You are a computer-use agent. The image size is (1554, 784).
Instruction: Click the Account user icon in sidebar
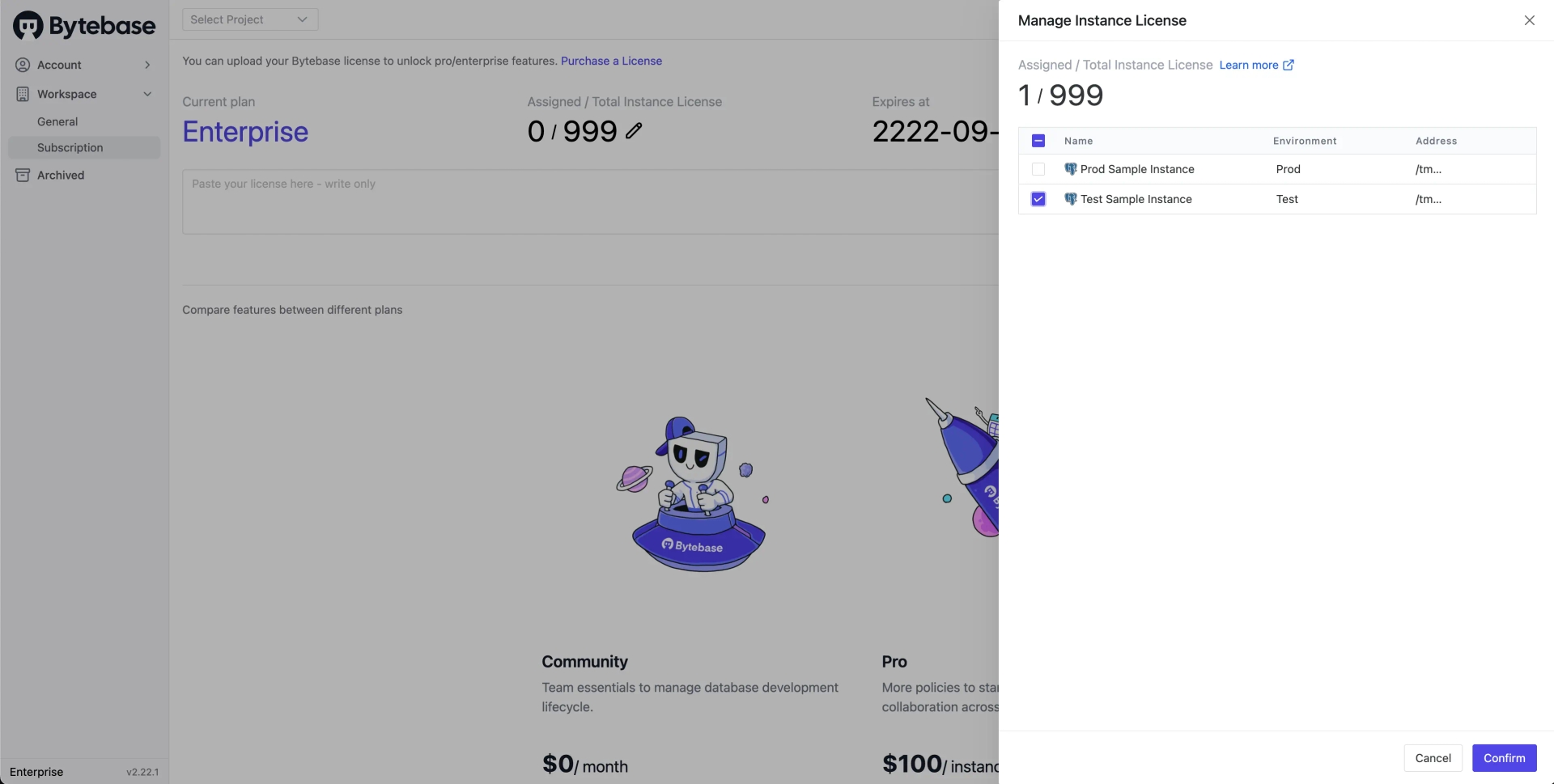point(23,65)
